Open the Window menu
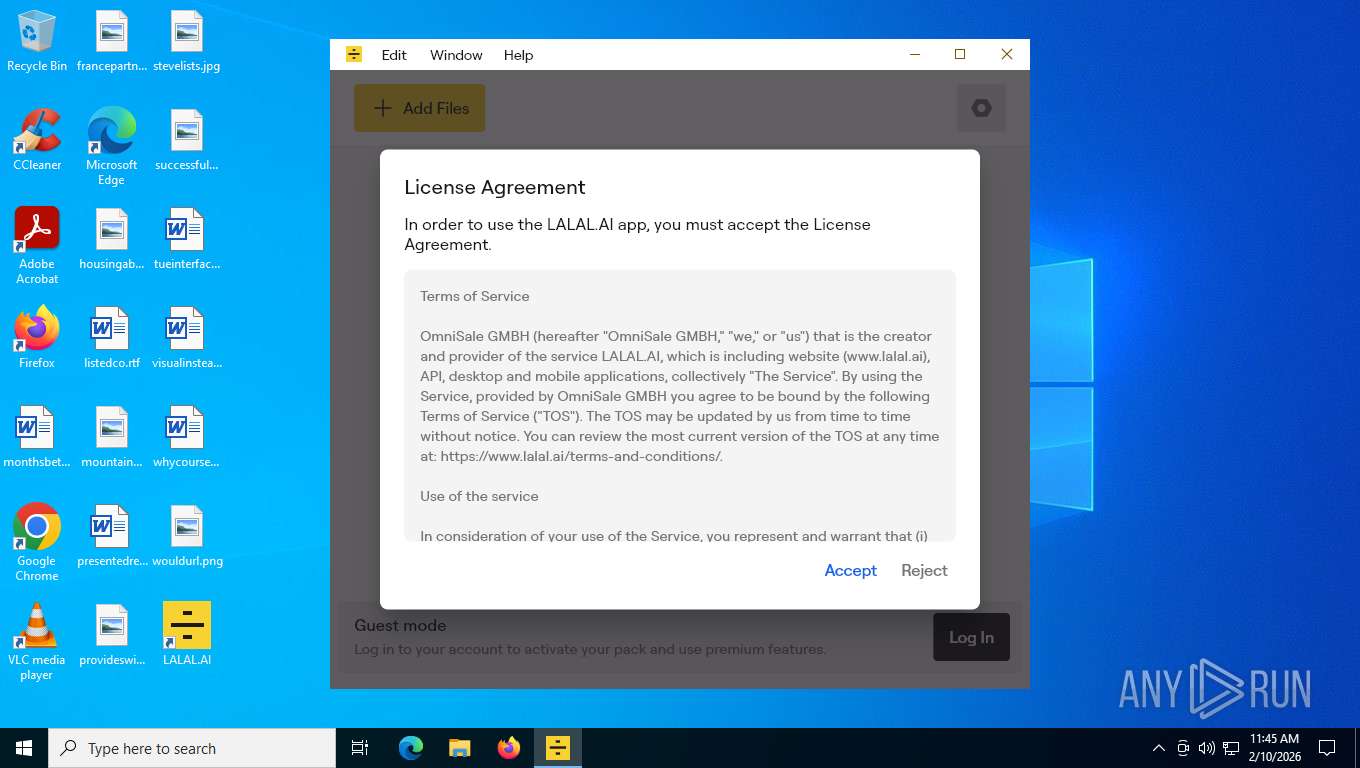Image resolution: width=1360 pixels, height=768 pixels. (456, 55)
